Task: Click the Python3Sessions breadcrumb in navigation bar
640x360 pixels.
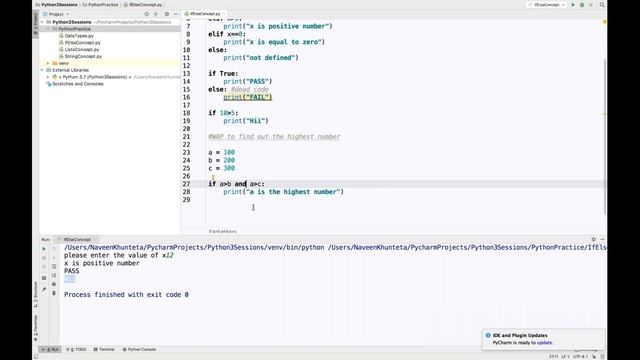Action: pos(56,5)
